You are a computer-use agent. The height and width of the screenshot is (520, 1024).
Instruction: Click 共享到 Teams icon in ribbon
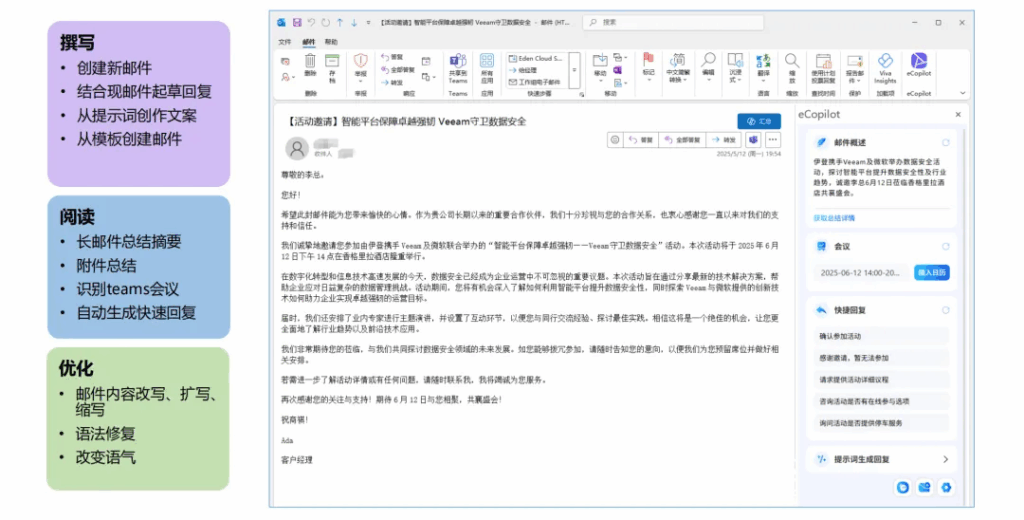coord(457,64)
